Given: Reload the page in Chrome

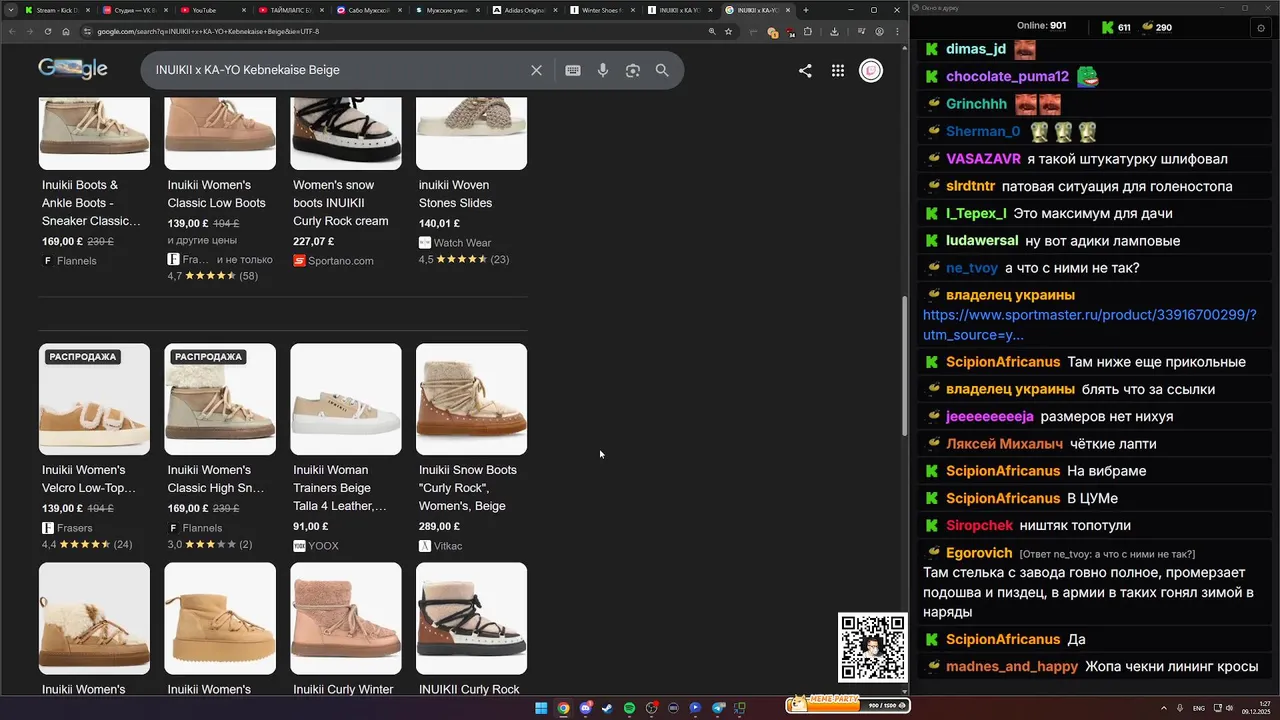Looking at the screenshot, I should tap(47, 31).
